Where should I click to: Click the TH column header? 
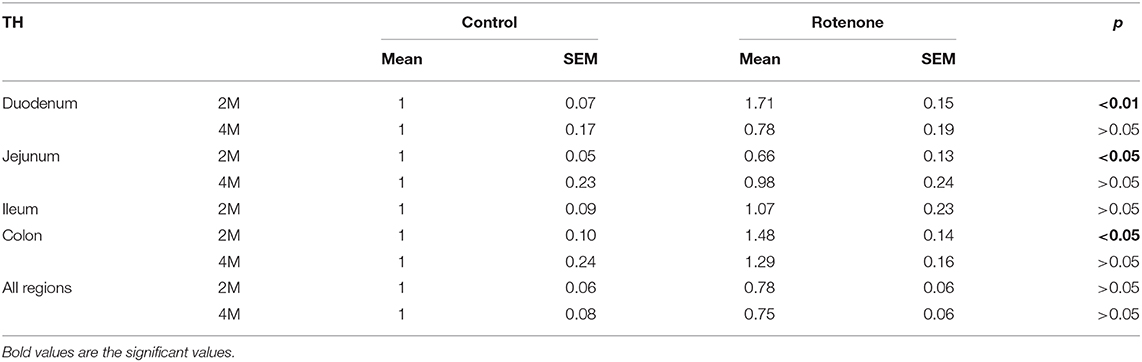11,23
